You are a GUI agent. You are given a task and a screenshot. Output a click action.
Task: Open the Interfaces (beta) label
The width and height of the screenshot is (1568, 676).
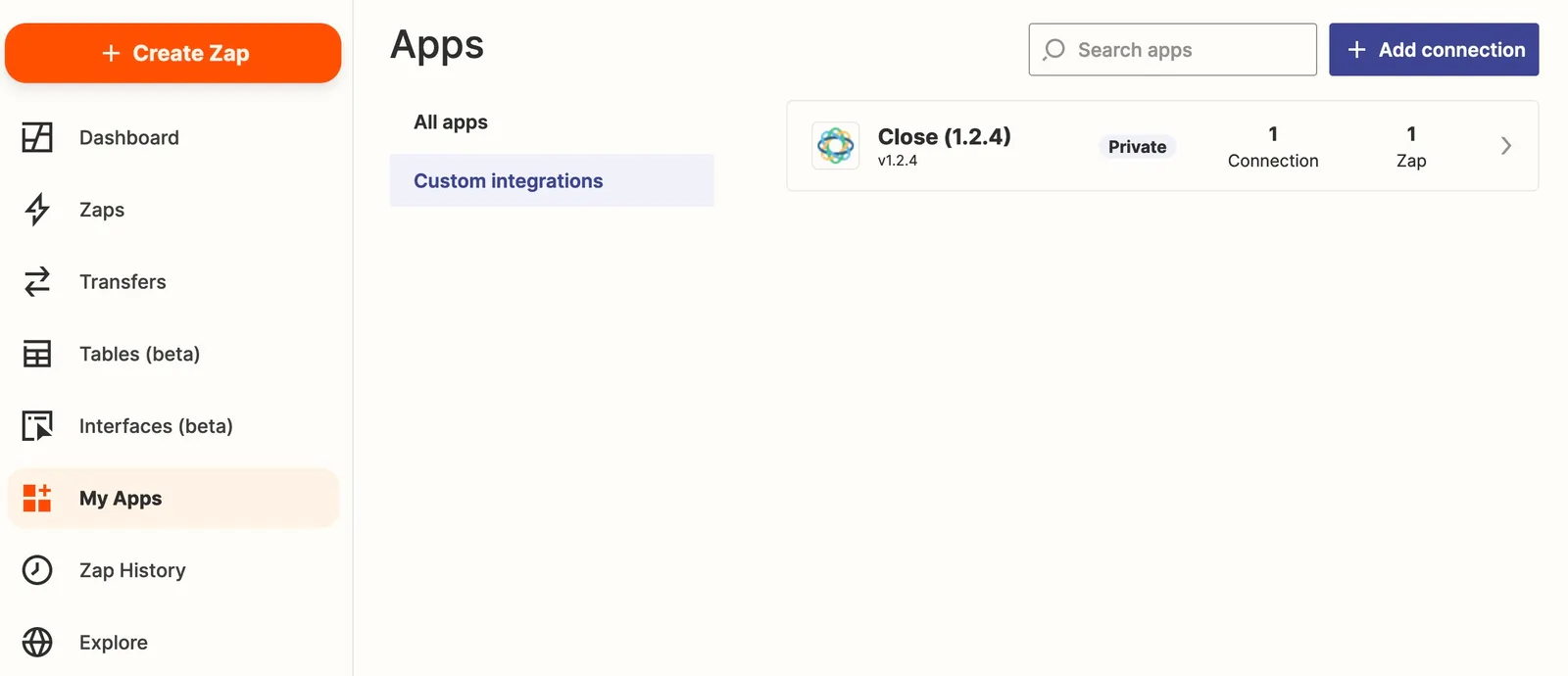pos(156,426)
